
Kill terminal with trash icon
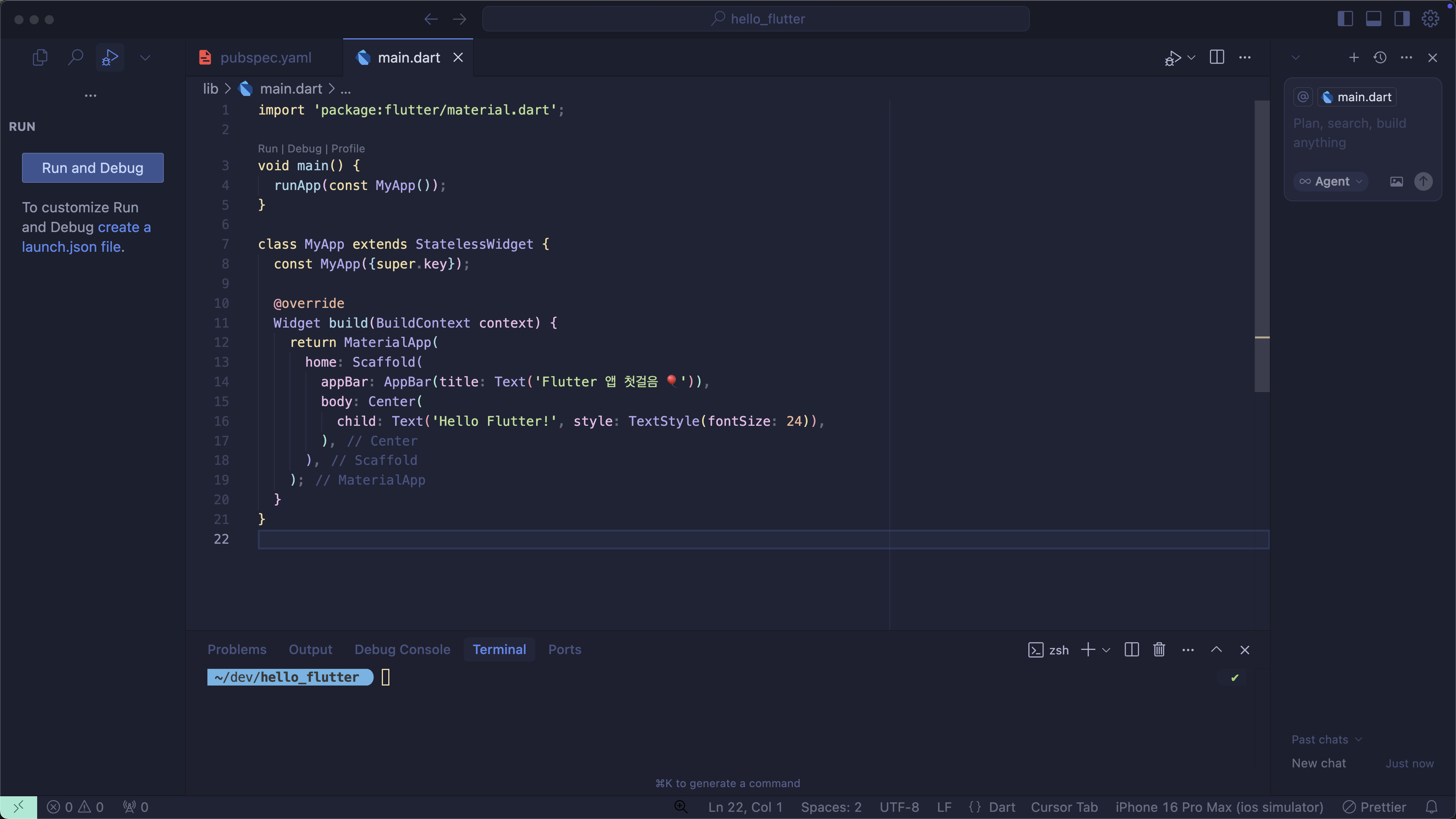[1159, 650]
